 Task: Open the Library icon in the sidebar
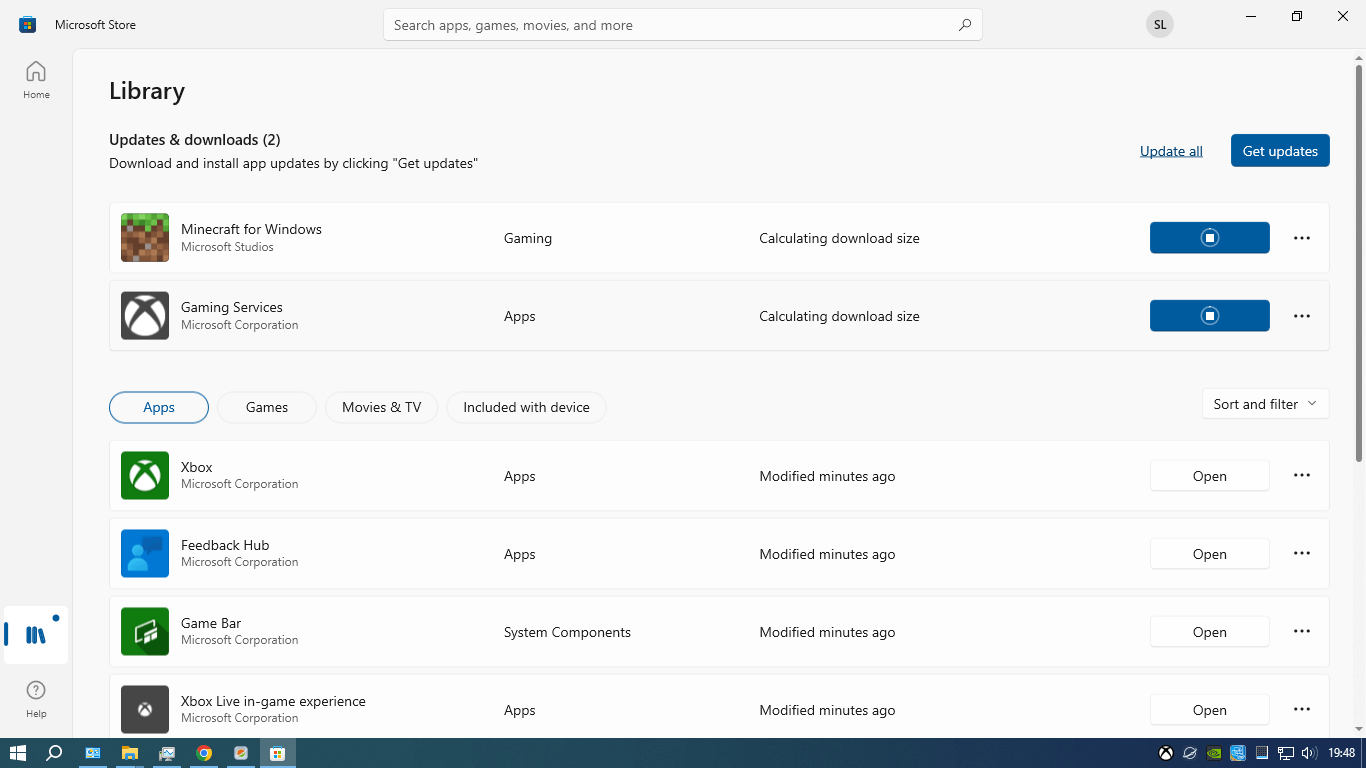[36, 635]
